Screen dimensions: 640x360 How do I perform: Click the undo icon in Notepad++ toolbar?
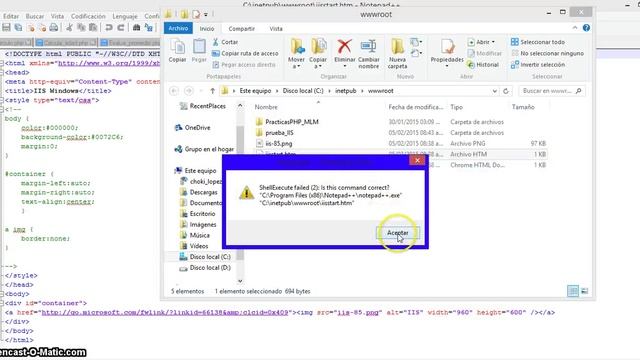(x=109, y=28)
